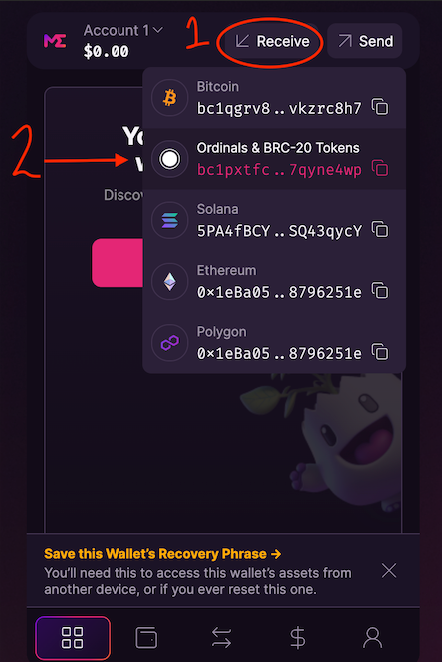Click the Receive button
This screenshot has width=442, height=662.
(x=272, y=41)
